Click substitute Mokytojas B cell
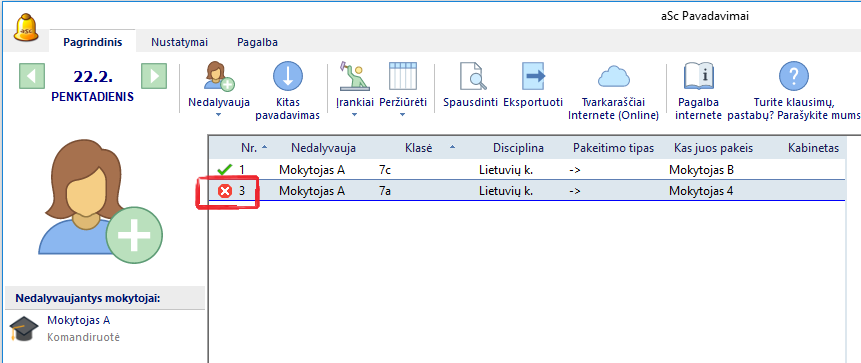This screenshot has width=861, height=363. point(701,170)
